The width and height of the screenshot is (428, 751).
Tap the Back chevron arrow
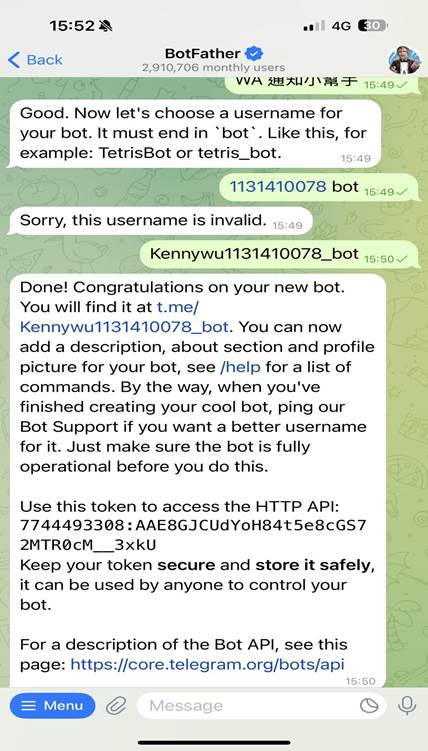tap(14, 60)
